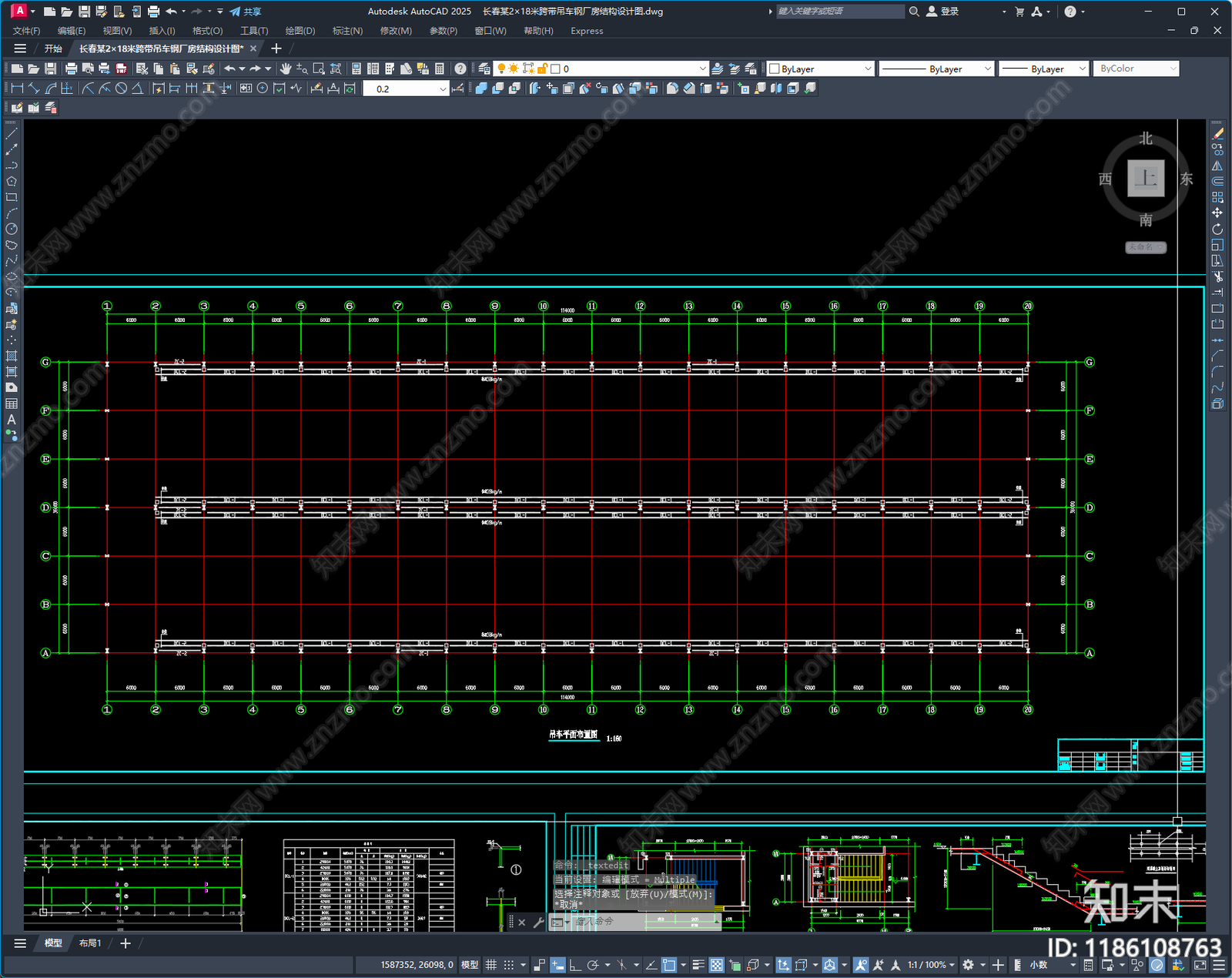
Task: Switch to the 开始 start tab
Action: point(53,49)
